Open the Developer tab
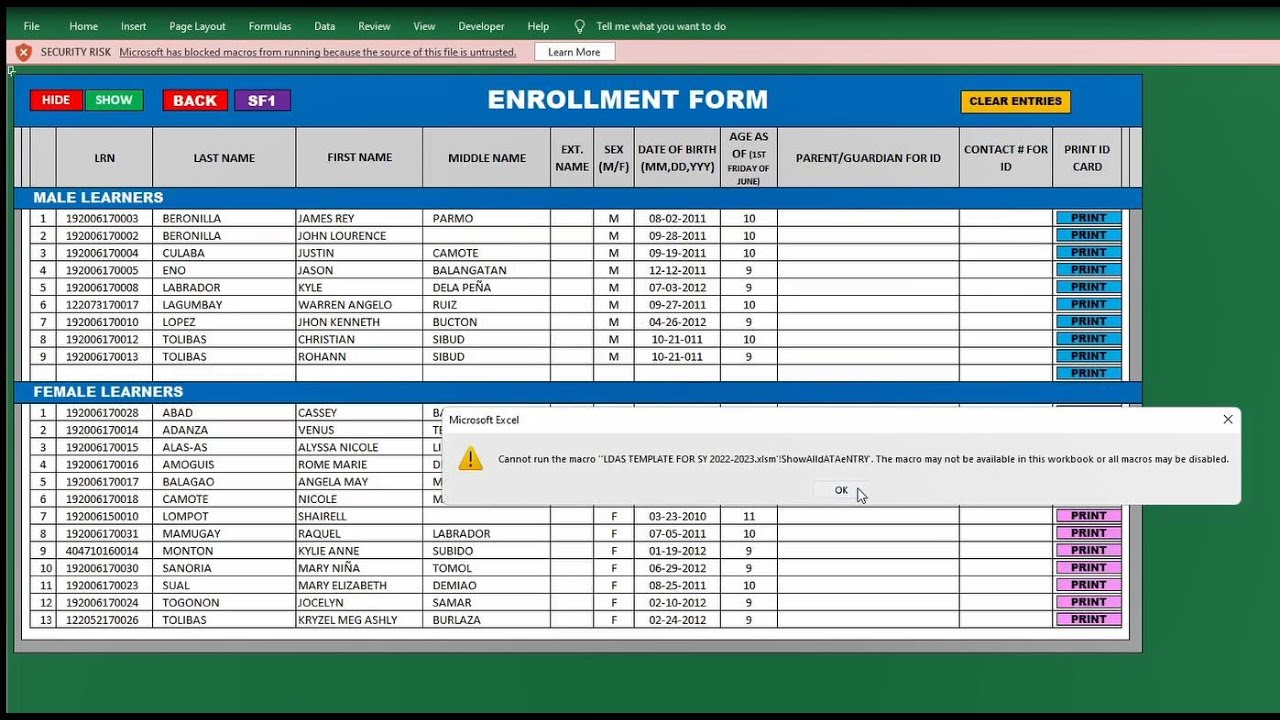Screen dimensions: 1280x720 click(x=481, y=26)
